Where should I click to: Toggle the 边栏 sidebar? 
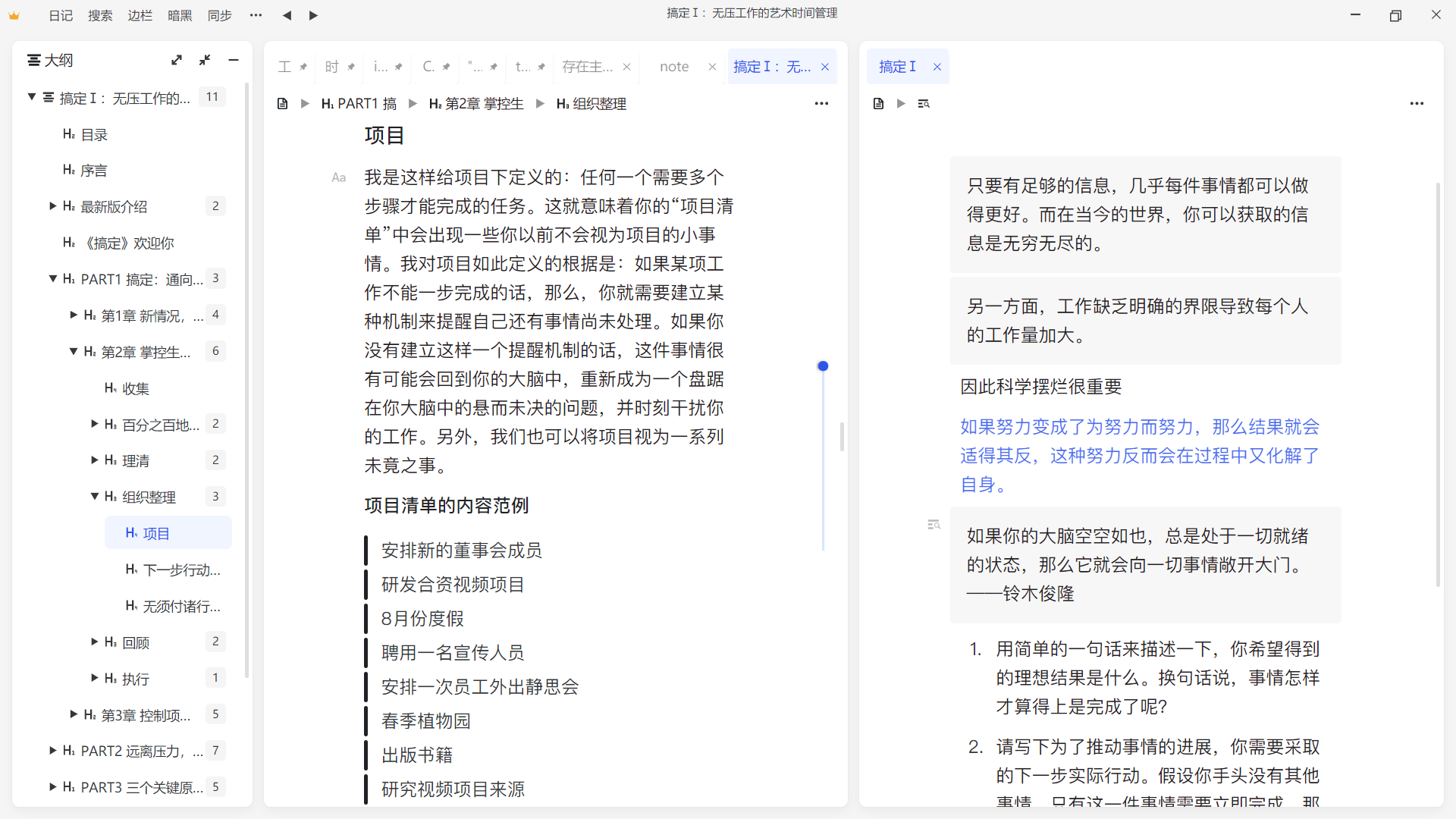point(140,15)
